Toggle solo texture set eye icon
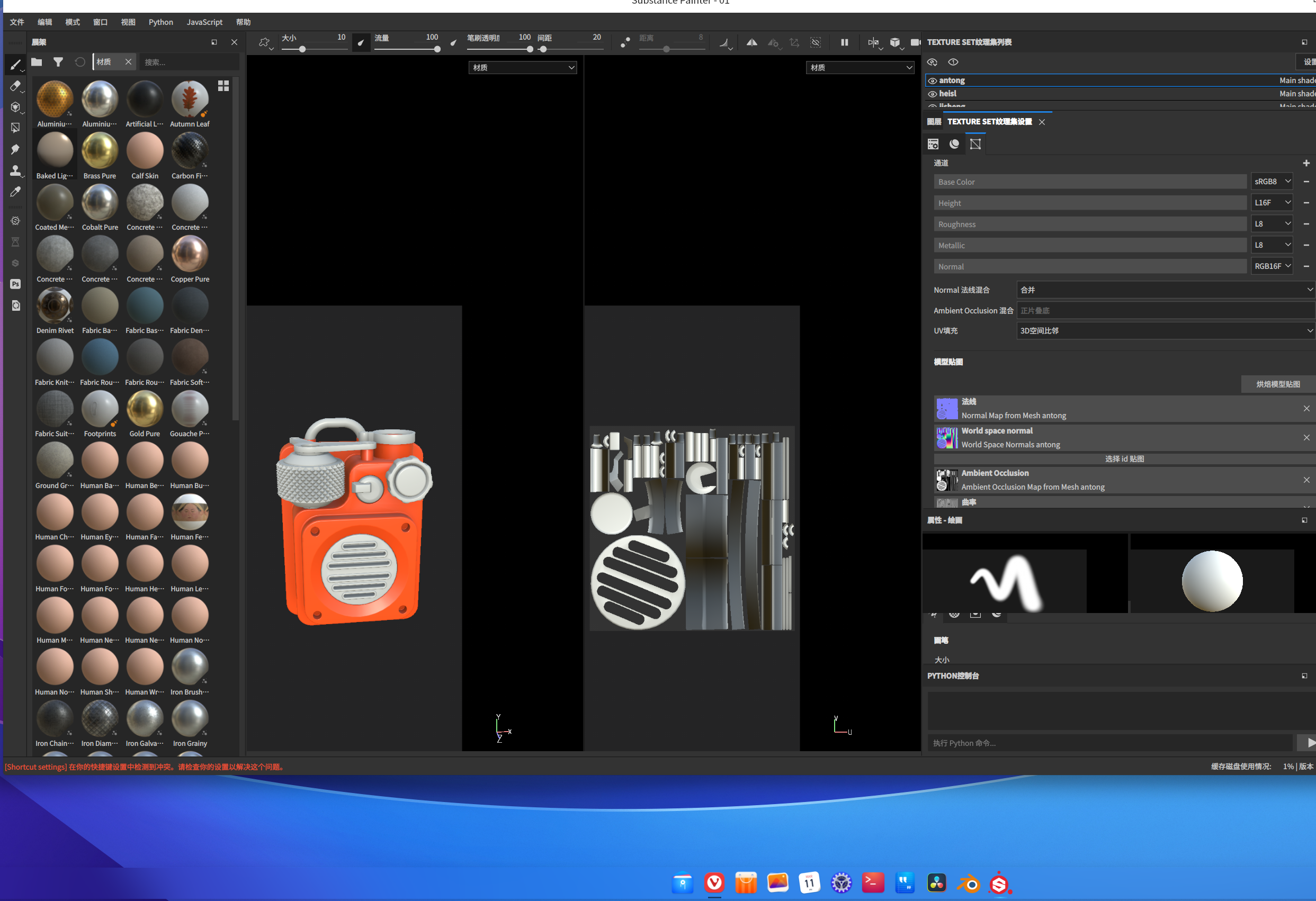This screenshot has height=901, width=1316. coord(953,62)
